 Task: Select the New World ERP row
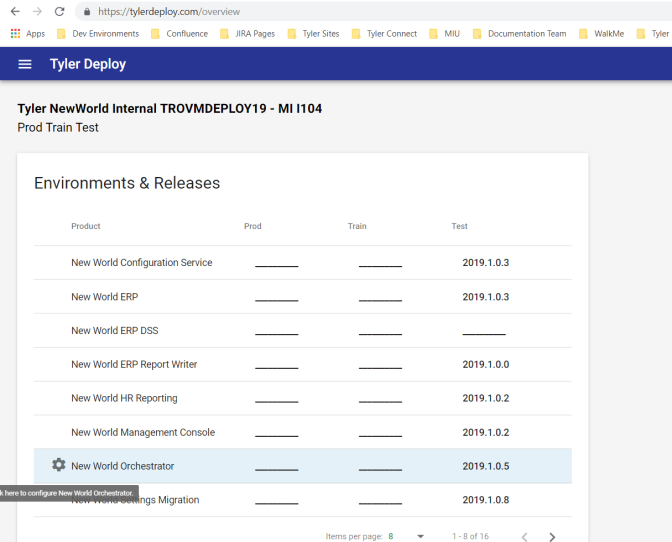pos(105,297)
